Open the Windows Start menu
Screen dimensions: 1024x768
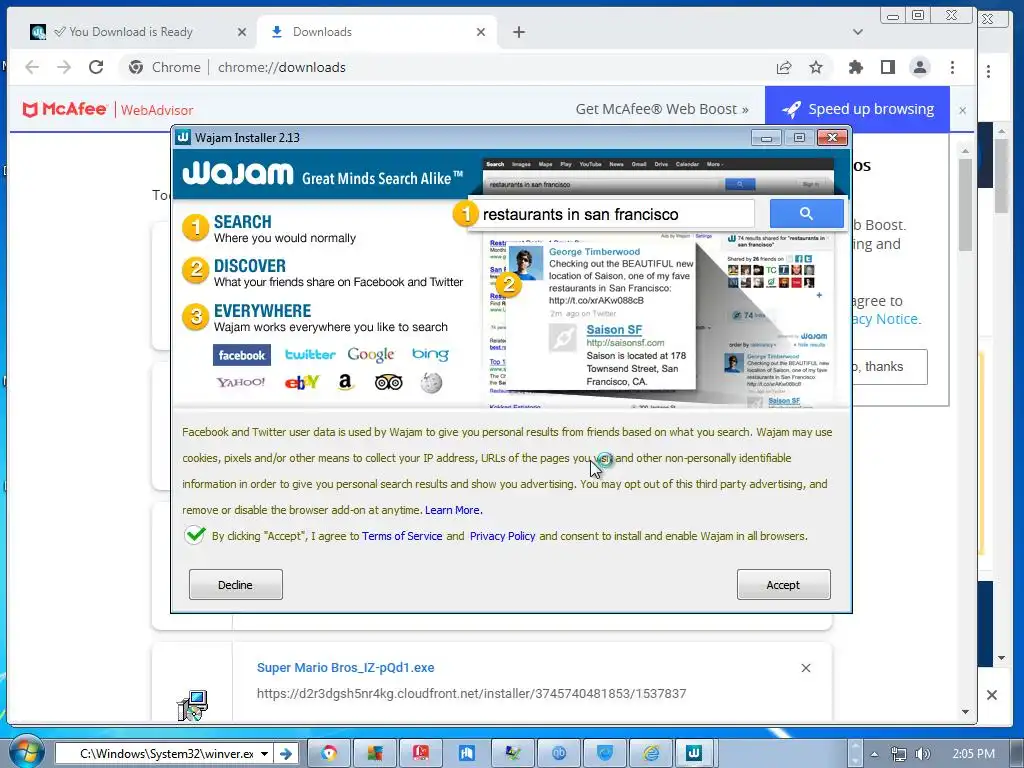[25, 752]
